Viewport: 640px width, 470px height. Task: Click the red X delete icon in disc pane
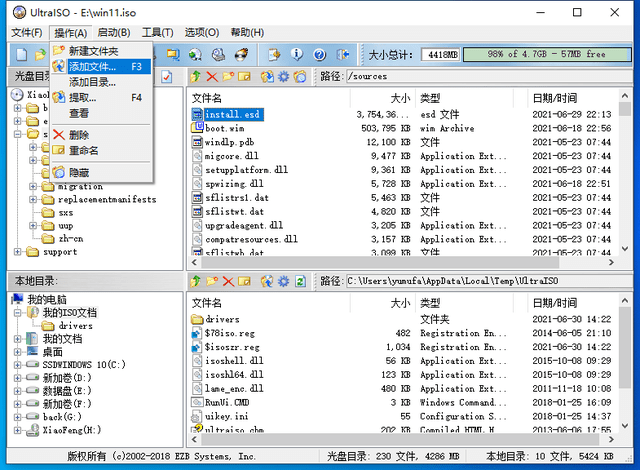(x=212, y=76)
